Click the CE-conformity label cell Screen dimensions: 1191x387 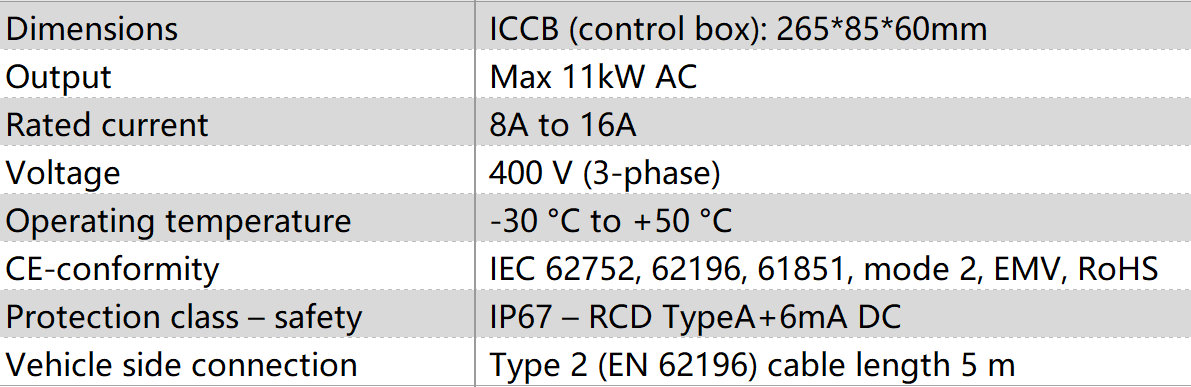(237, 268)
